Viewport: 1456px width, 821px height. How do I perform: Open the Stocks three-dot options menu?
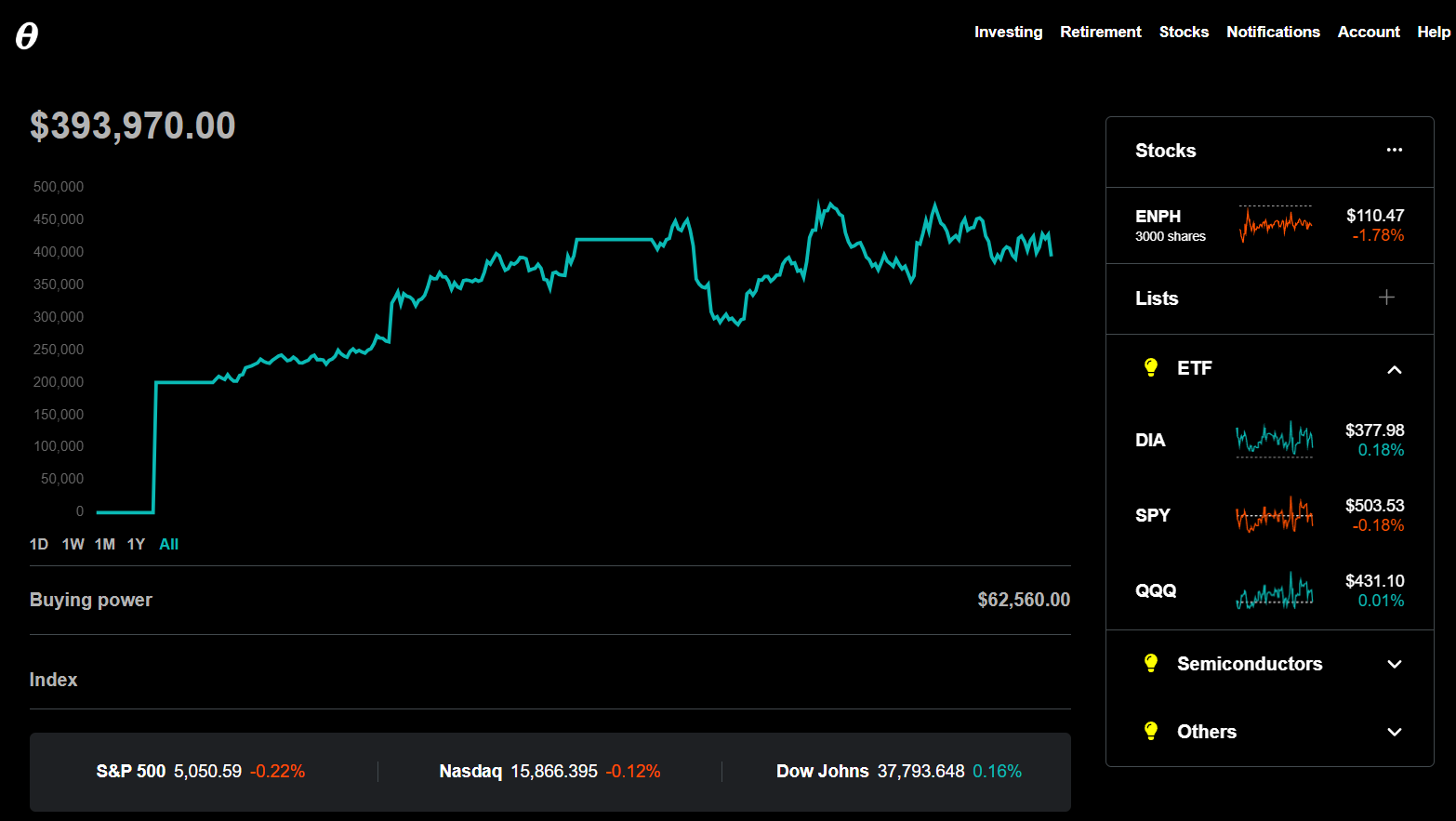pyautogui.click(x=1394, y=150)
